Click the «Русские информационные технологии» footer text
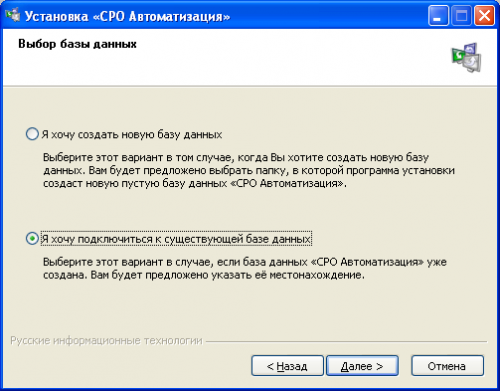Viewport: 500px width, 391px height. tap(106, 341)
